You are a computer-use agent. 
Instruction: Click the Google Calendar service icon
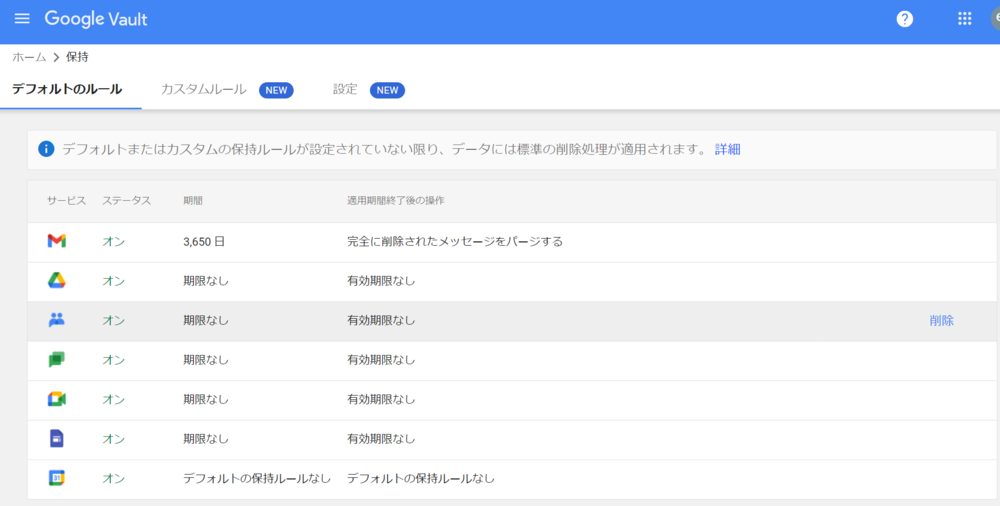click(57, 478)
